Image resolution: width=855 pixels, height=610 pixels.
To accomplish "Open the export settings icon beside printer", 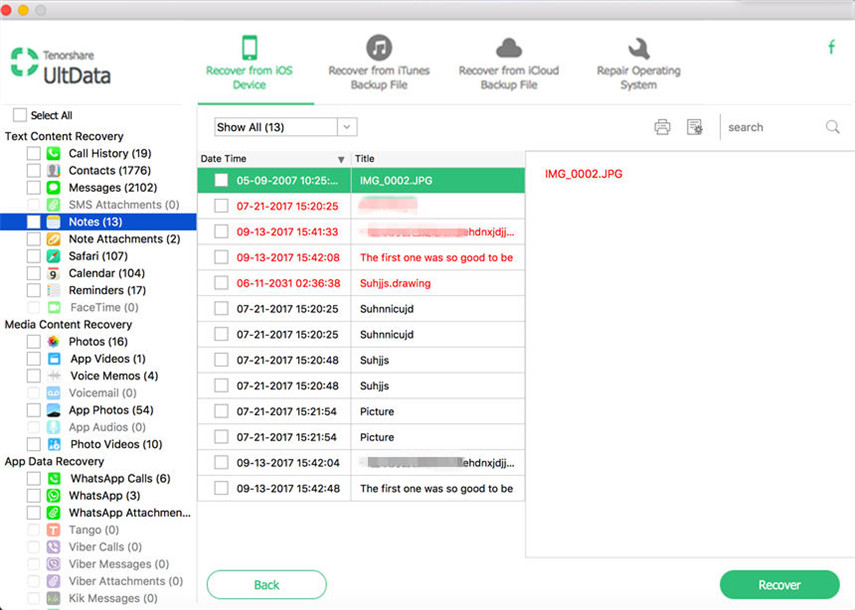I will point(695,127).
